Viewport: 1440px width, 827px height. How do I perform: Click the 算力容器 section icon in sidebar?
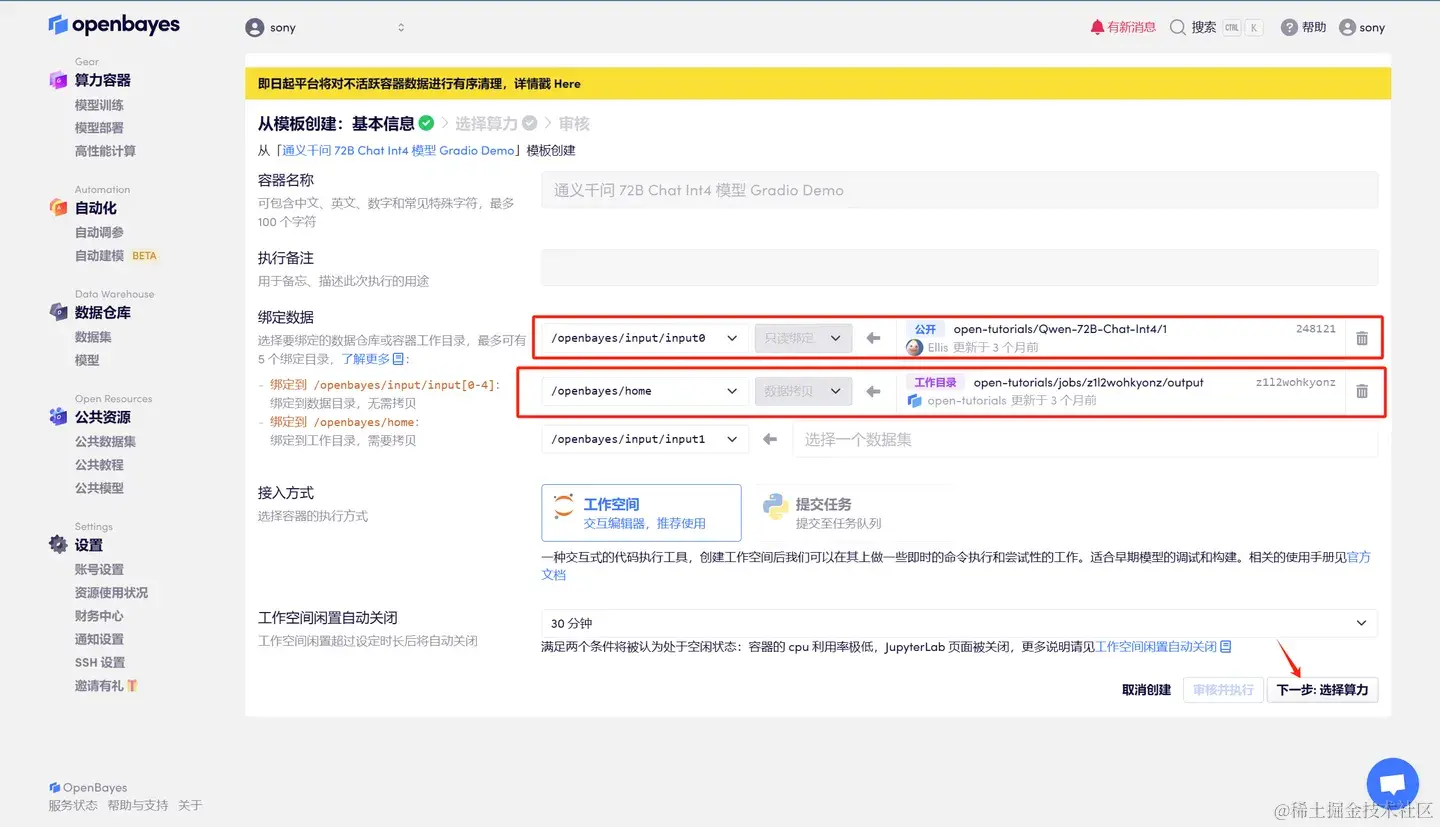coord(58,80)
